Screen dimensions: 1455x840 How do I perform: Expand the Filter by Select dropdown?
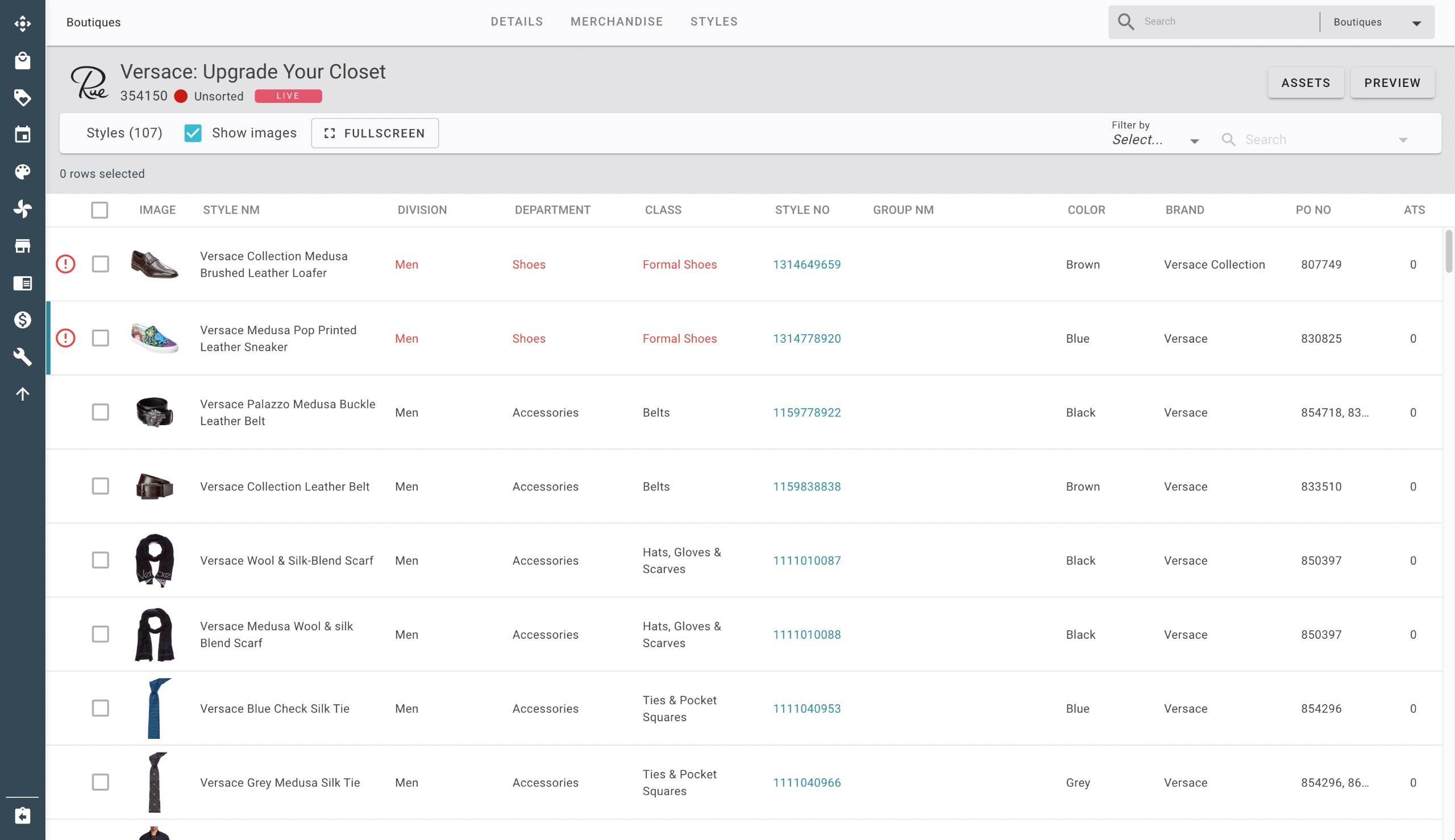tap(1155, 140)
